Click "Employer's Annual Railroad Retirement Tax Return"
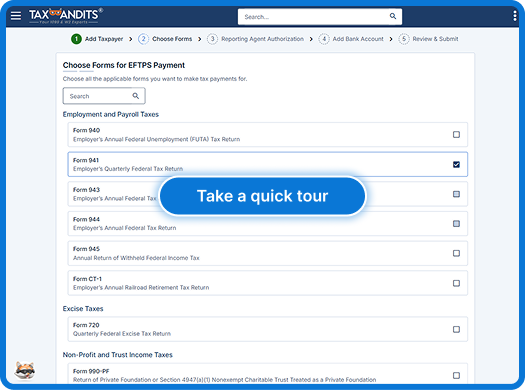This screenshot has width=525, height=390. pyautogui.click(x=141, y=288)
